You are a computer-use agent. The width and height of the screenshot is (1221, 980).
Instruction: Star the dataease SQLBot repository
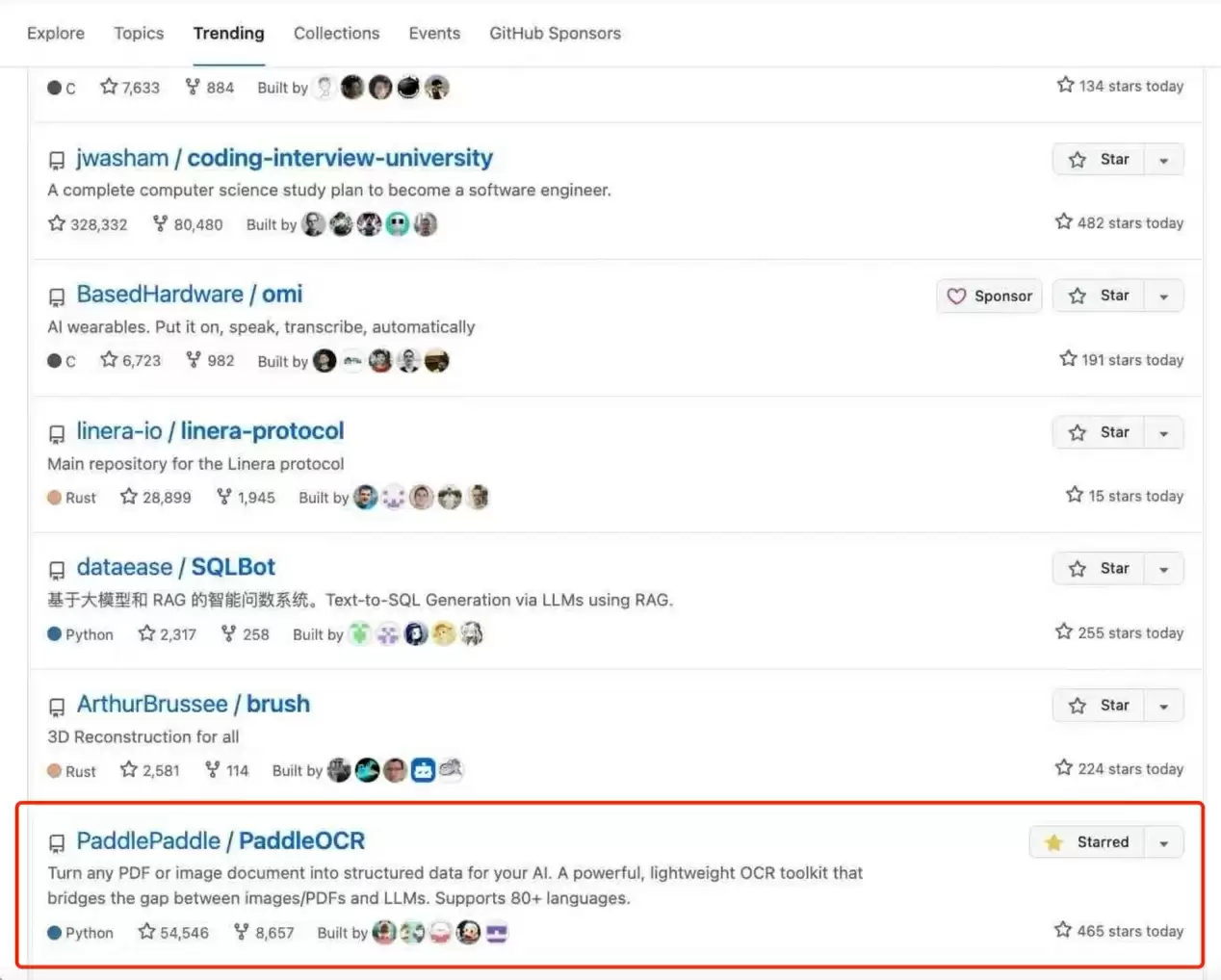pyautogui.click(x=1099, y=569)
